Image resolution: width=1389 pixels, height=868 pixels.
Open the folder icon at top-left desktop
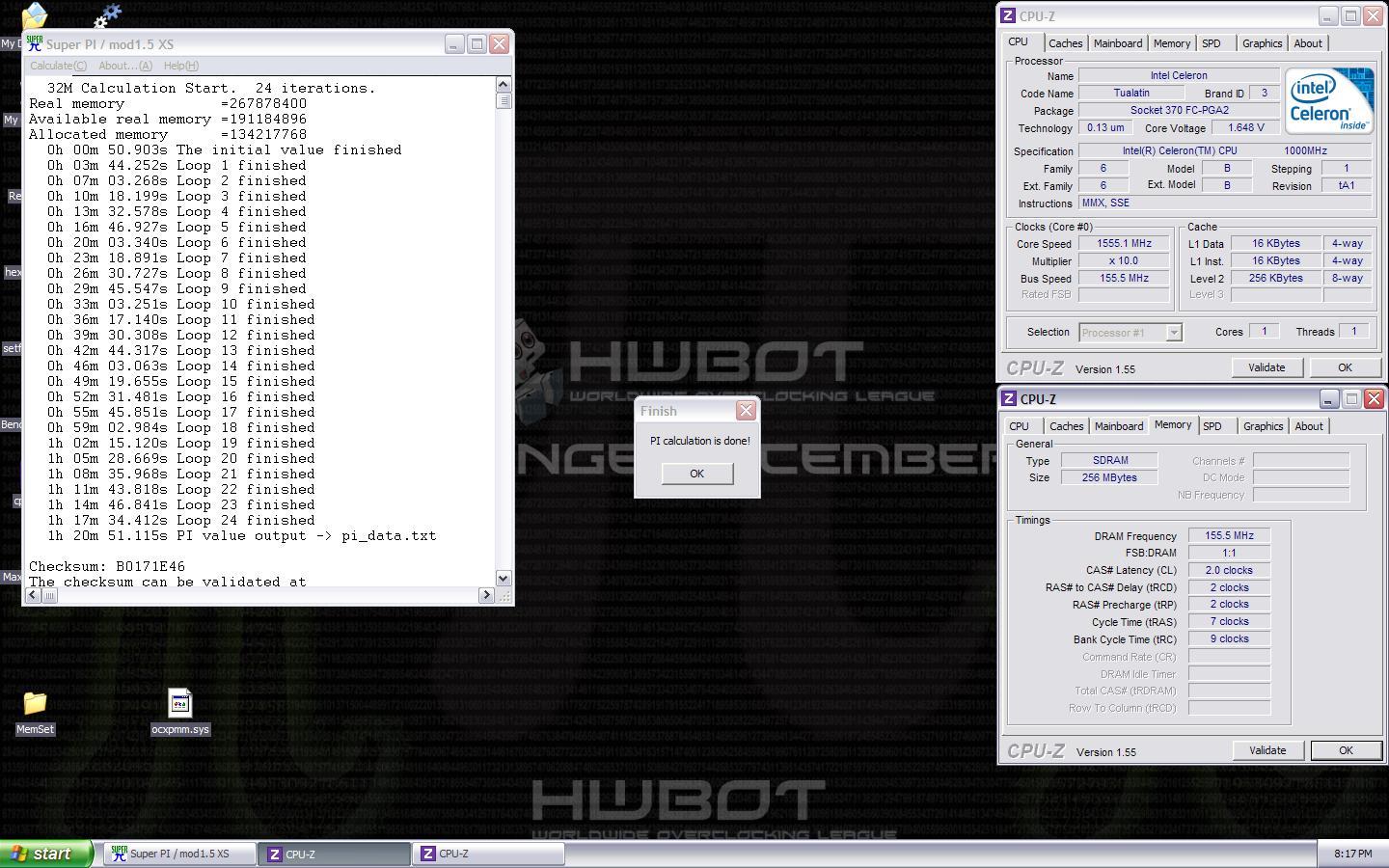(34, 15)
